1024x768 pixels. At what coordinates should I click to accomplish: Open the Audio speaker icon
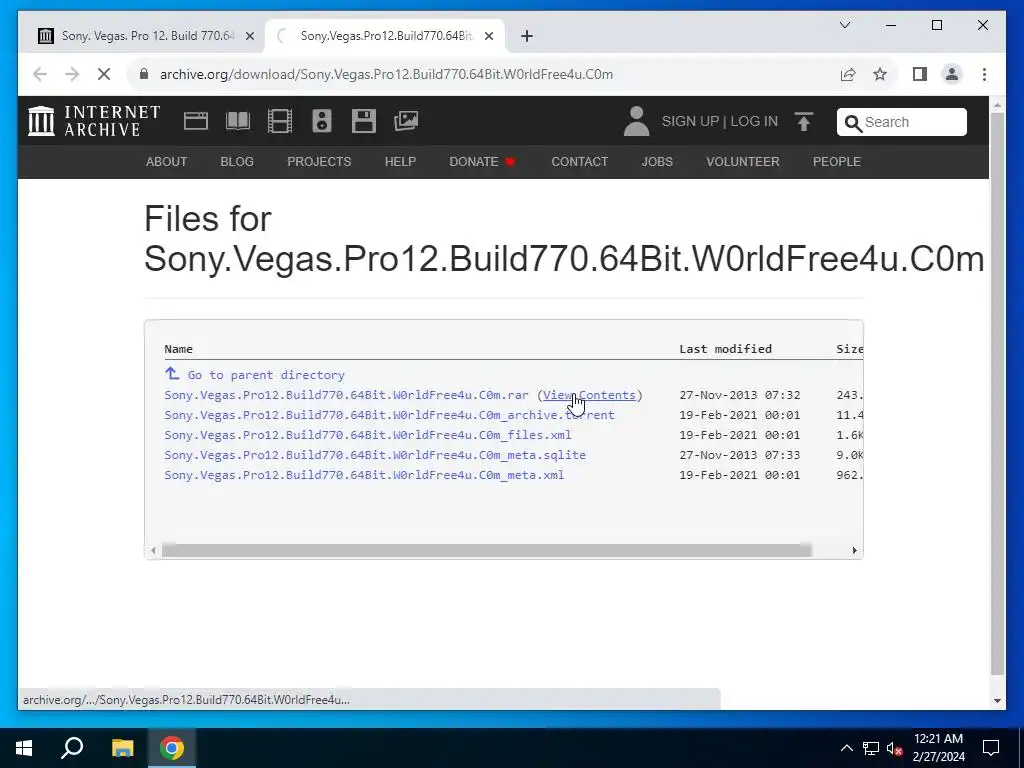click(322, 121)
